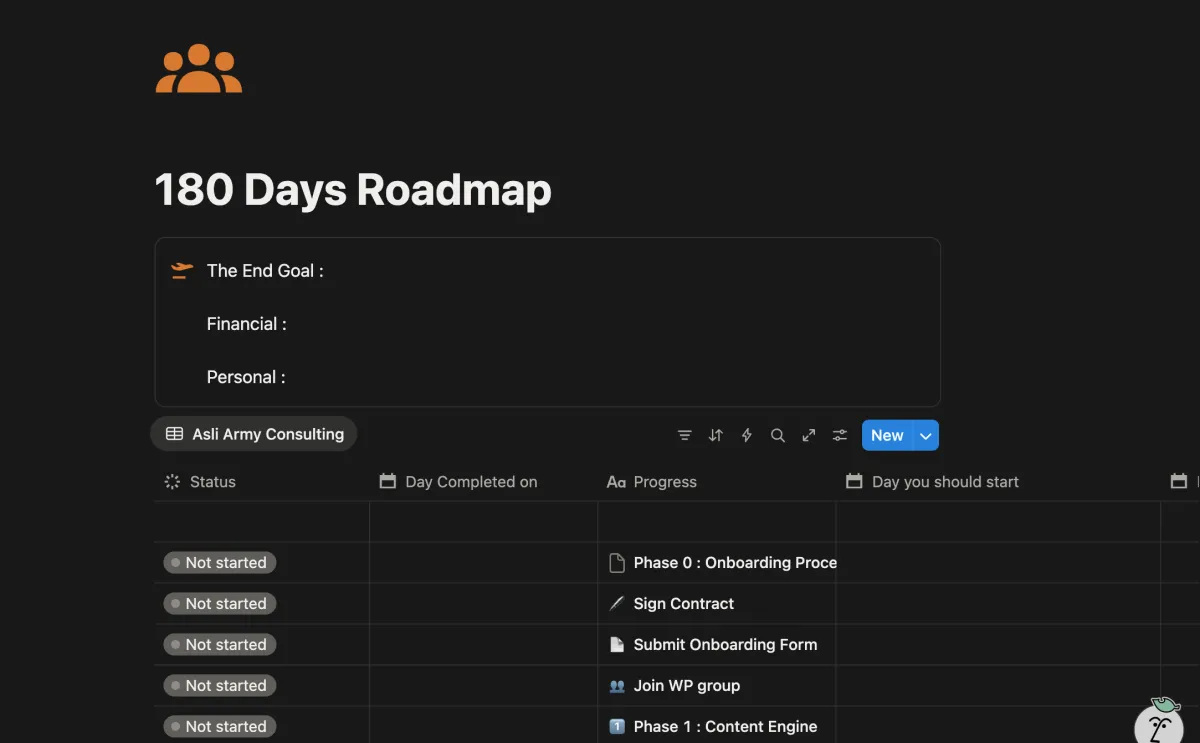Click the 180 Days Roadmap title
This screenshot has width=1200, height=743.
click(353, 190)
